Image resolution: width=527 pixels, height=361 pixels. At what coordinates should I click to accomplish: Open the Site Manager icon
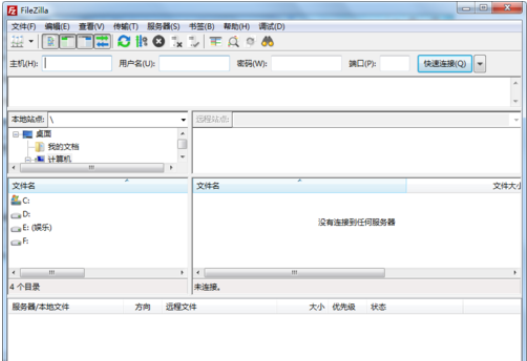click(x=17, y=41)
